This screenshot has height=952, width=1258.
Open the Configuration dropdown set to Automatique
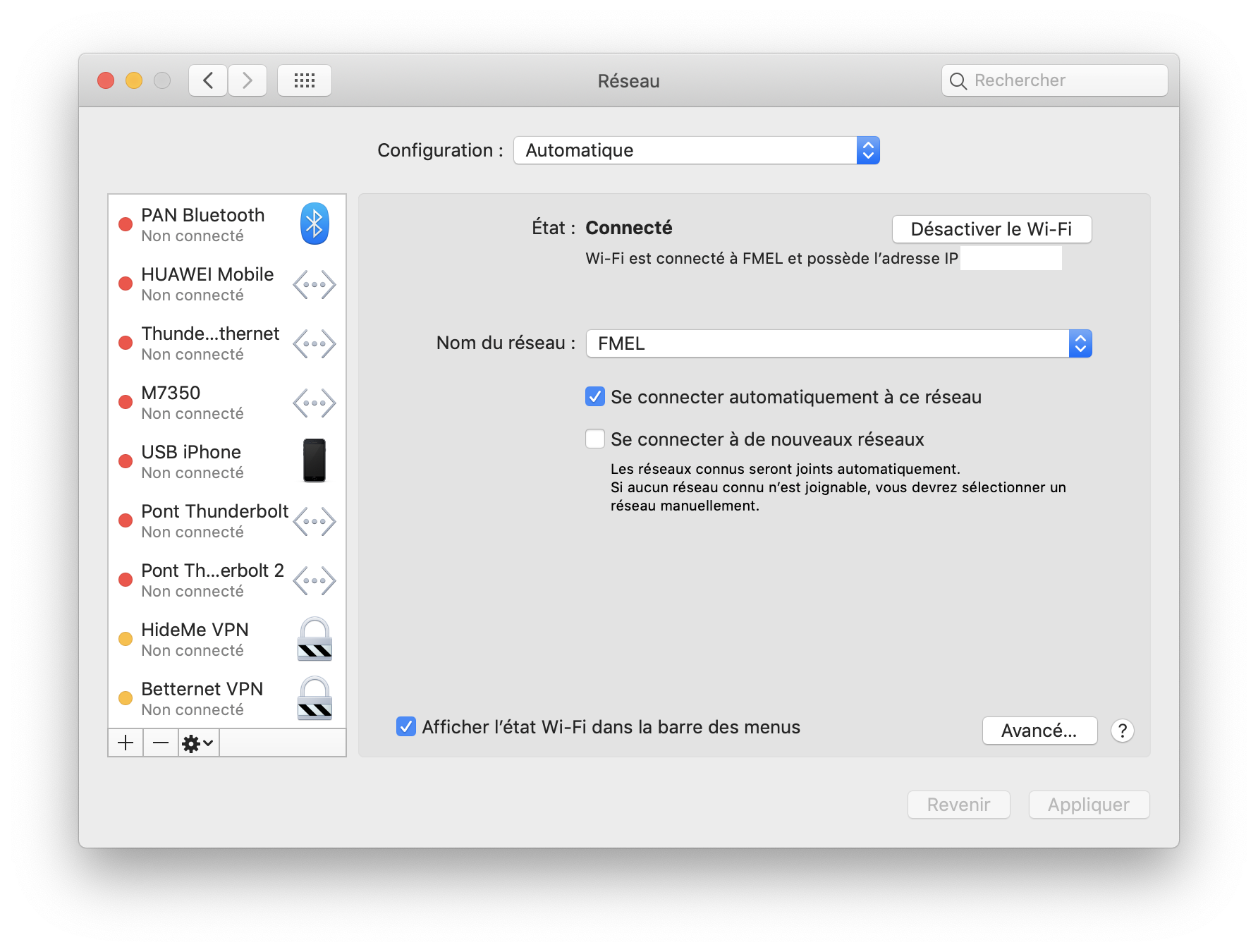[x=696, y=150]
